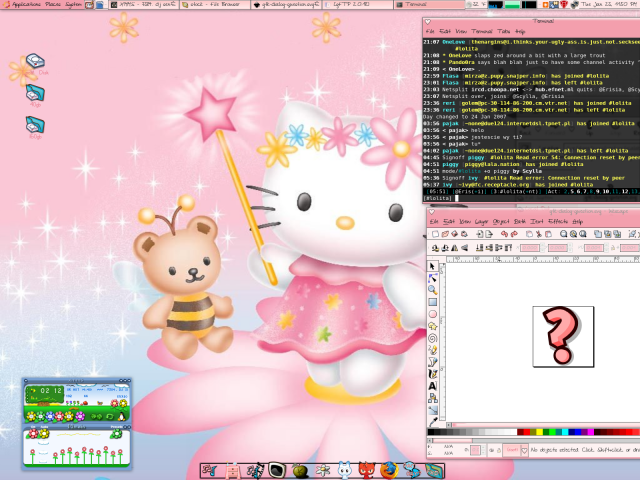This screenshot has width=640, height=480.
Task: Select the Rectangle tool in Inkscape
Action: pyautogui.click(x=432, y=302)
